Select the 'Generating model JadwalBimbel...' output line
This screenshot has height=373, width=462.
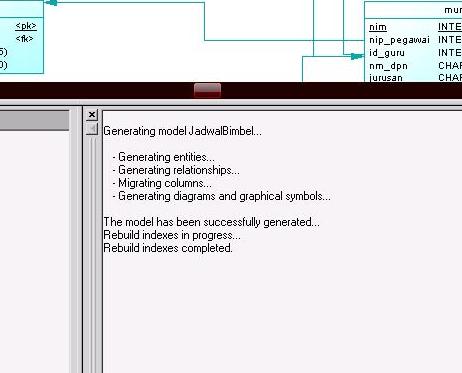pos(182,131)
